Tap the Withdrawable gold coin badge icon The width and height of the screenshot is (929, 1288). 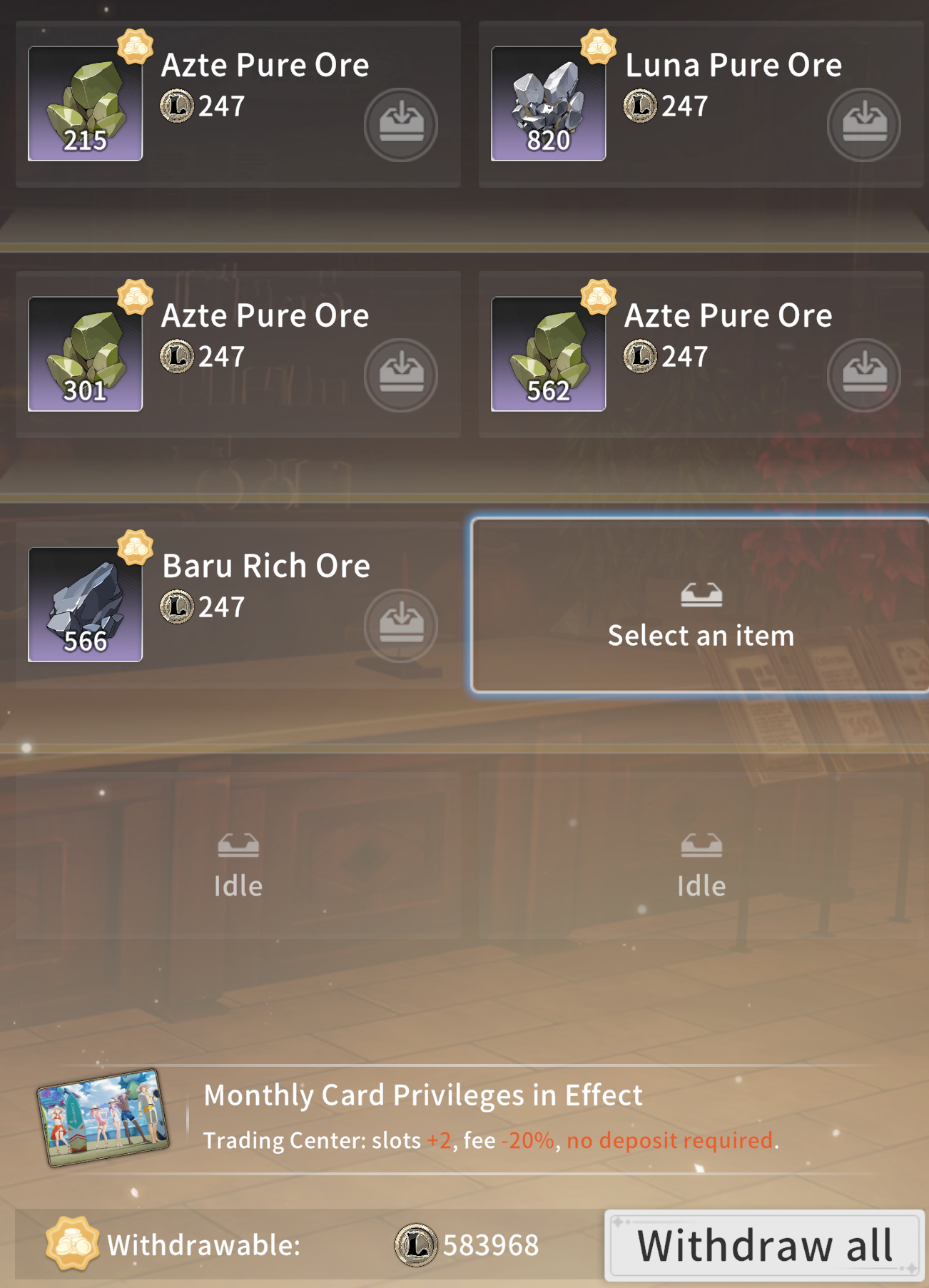[72, 1244]
